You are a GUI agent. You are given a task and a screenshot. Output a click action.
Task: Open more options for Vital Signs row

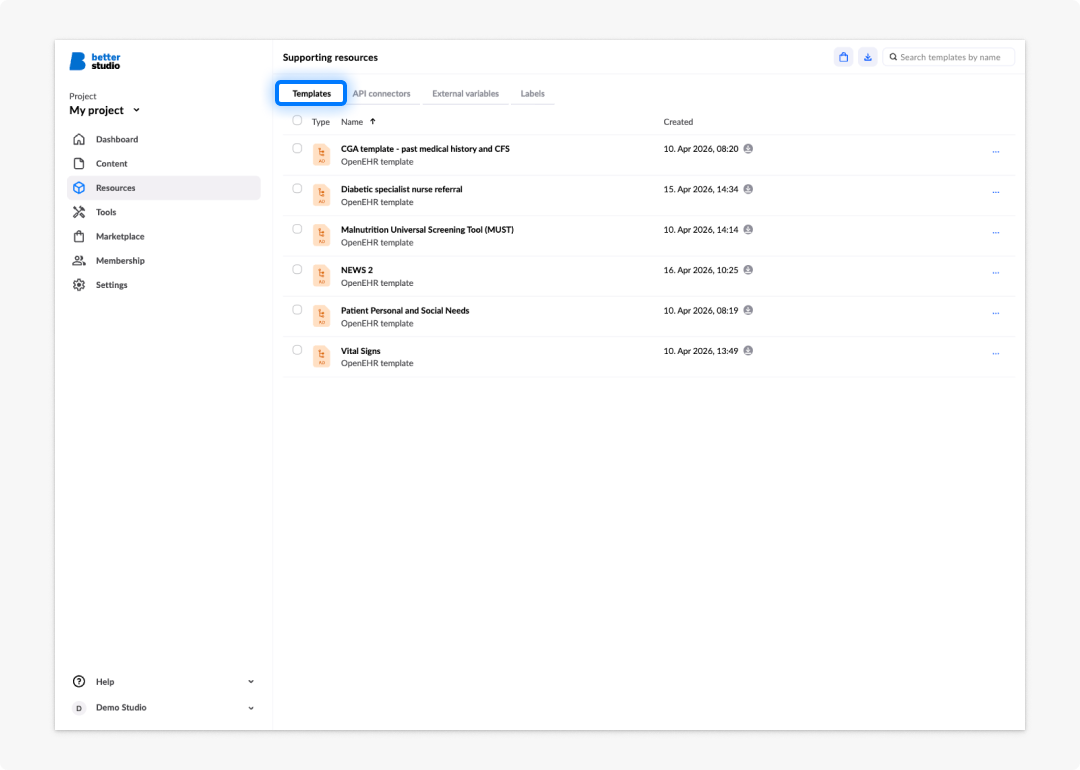pos(996,354)
